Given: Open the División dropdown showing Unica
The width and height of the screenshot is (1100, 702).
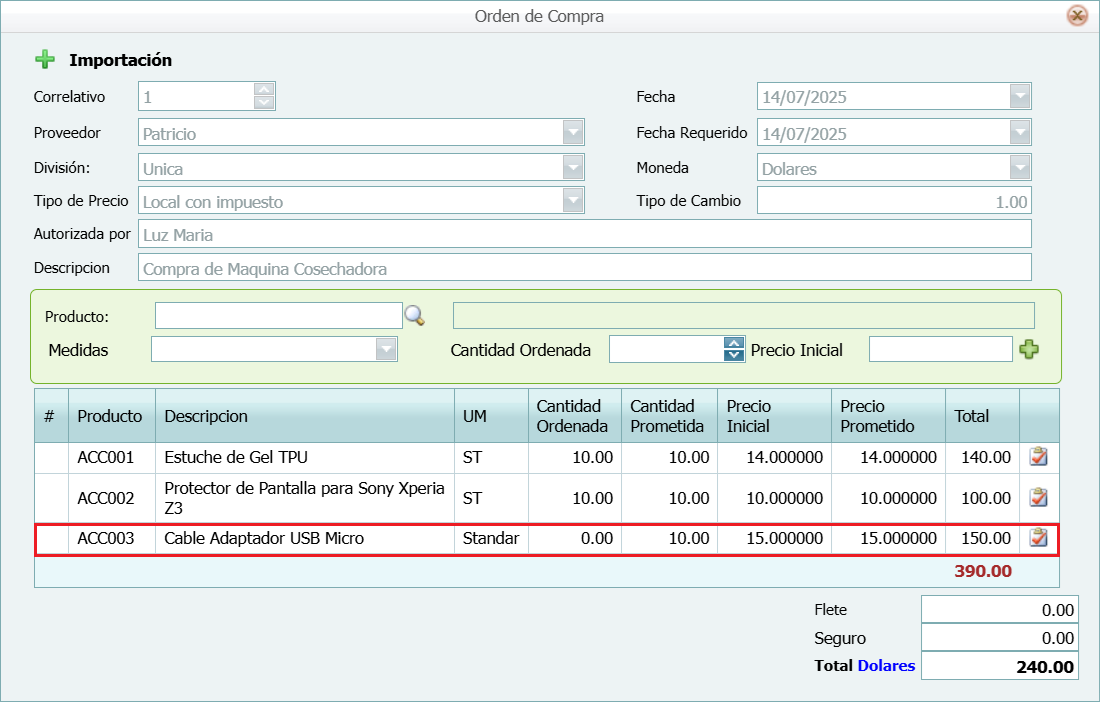Looking at the screenshot, I should point(573,167).
